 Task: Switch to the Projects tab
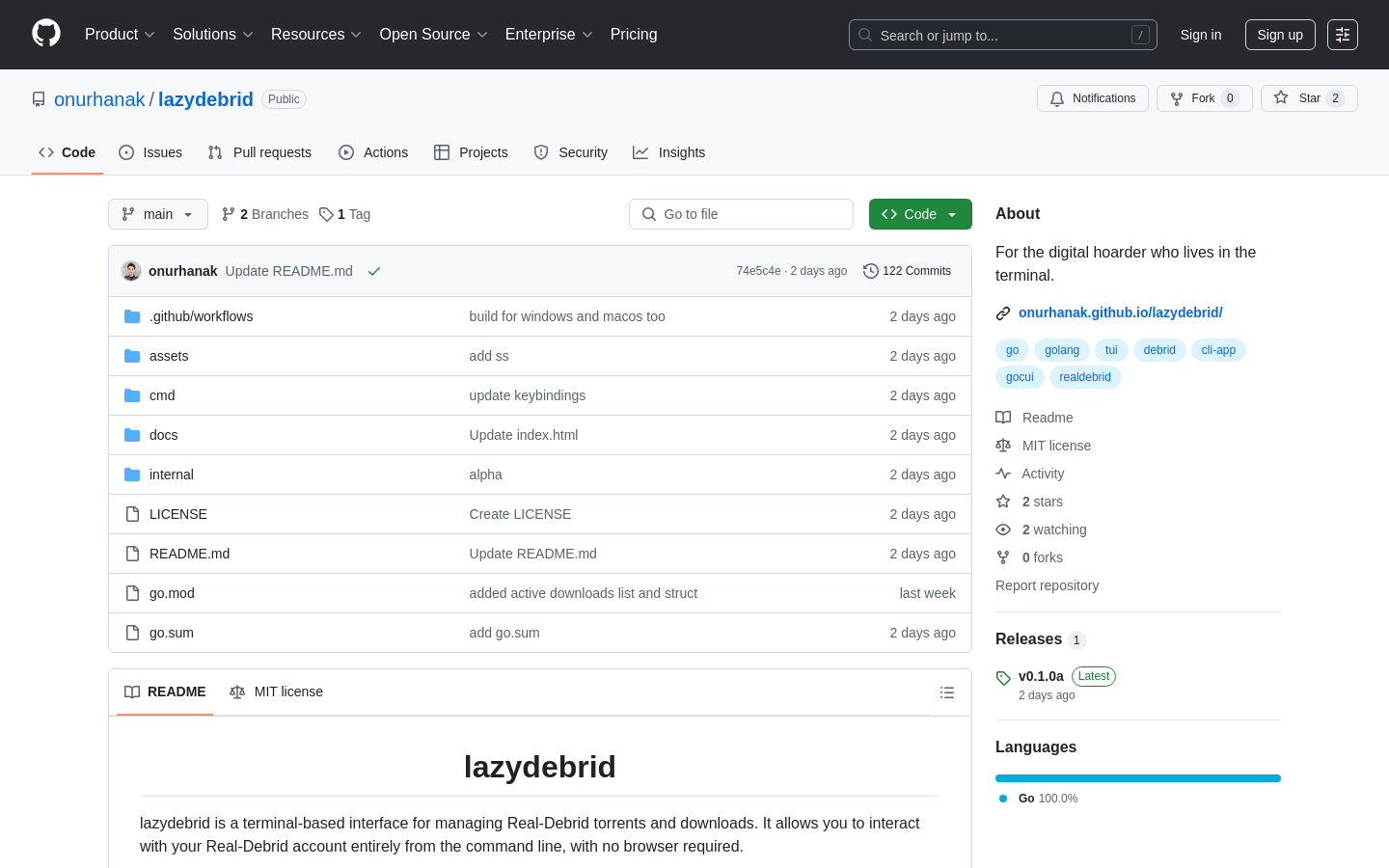tap(471, 152)
